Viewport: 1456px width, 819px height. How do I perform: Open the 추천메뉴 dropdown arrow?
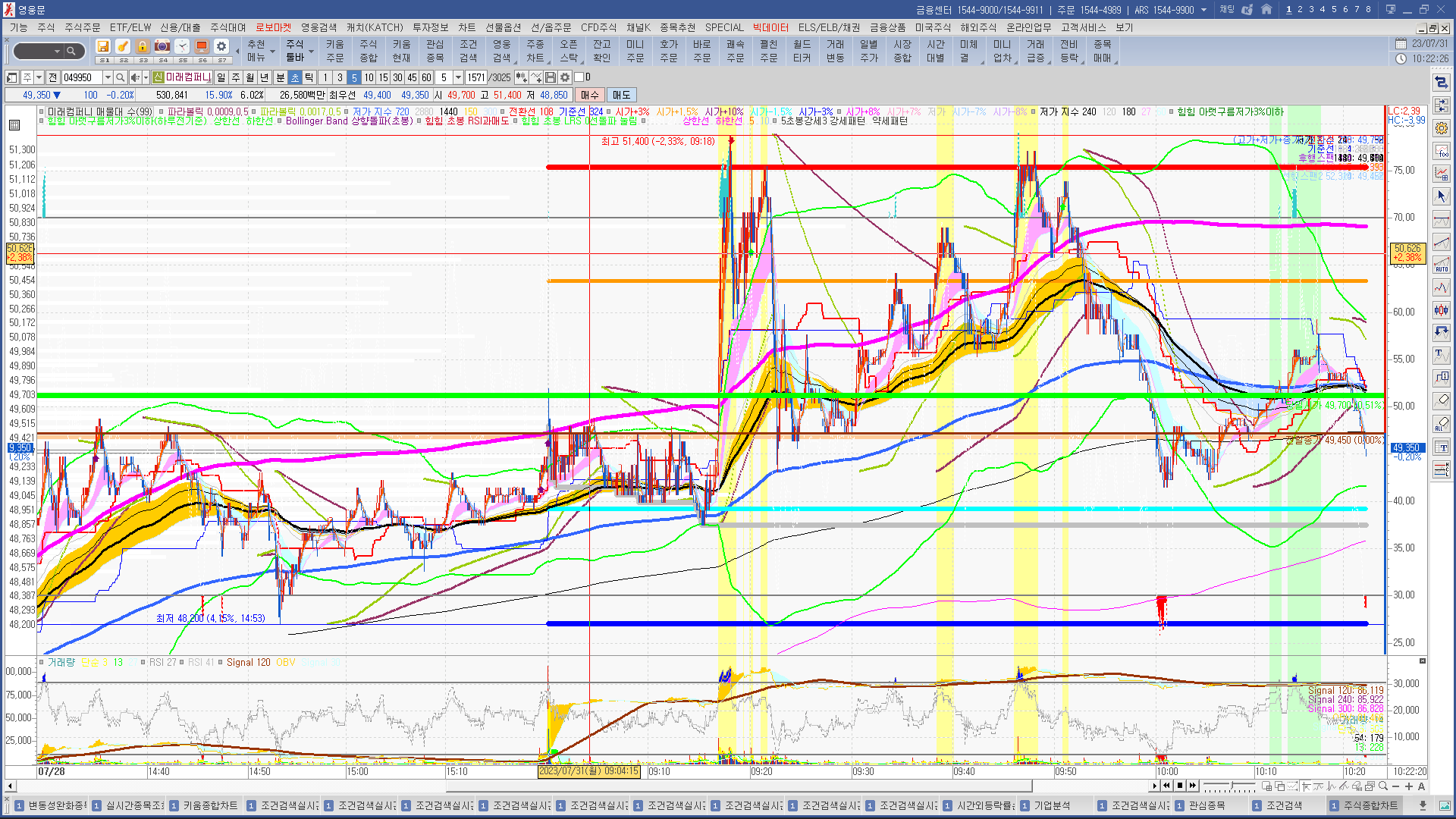(x=272, y=52)
